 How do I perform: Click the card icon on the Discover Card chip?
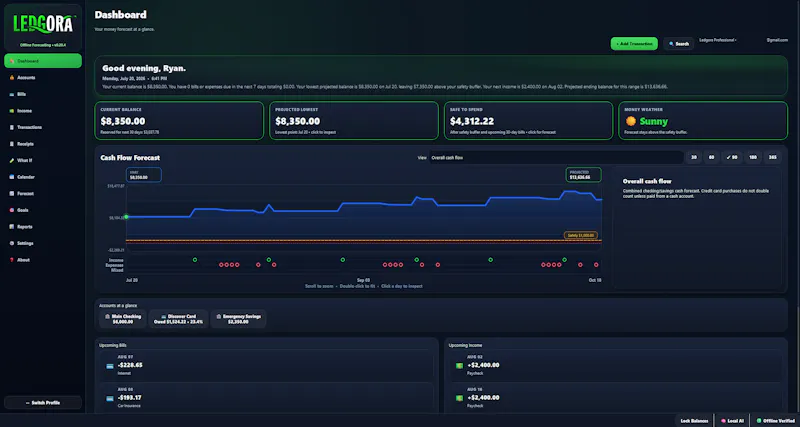click(164, 316)
